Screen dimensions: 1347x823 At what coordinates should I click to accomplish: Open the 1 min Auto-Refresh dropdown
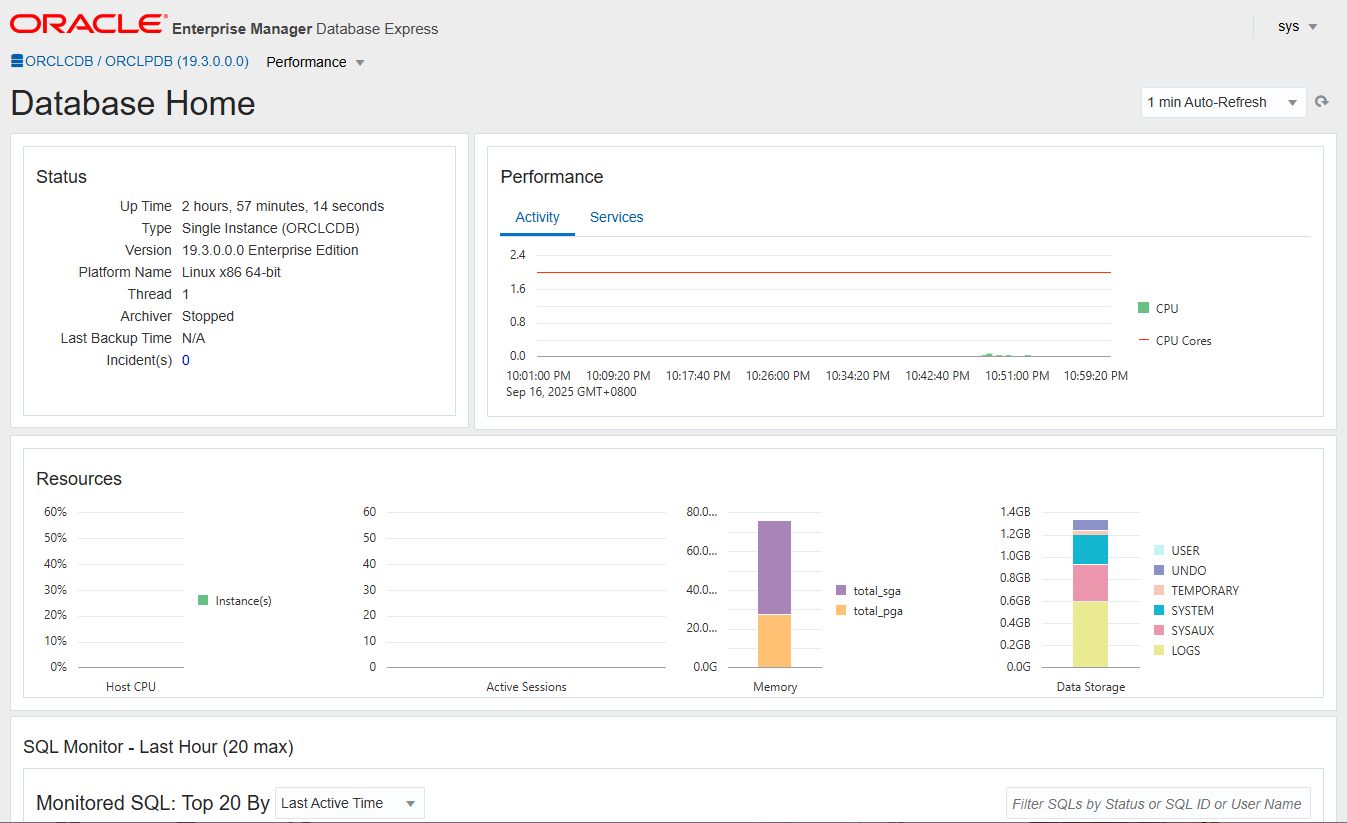1222,101
